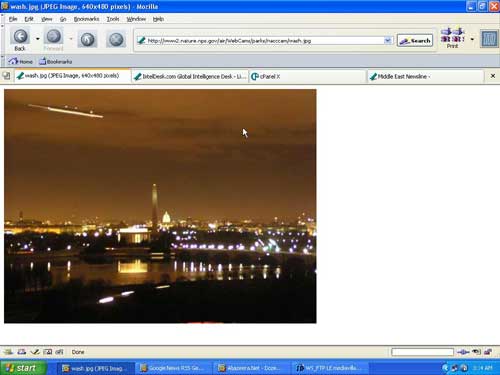
Task: Open the Windows Start menu
Action: tap(23, 368)
